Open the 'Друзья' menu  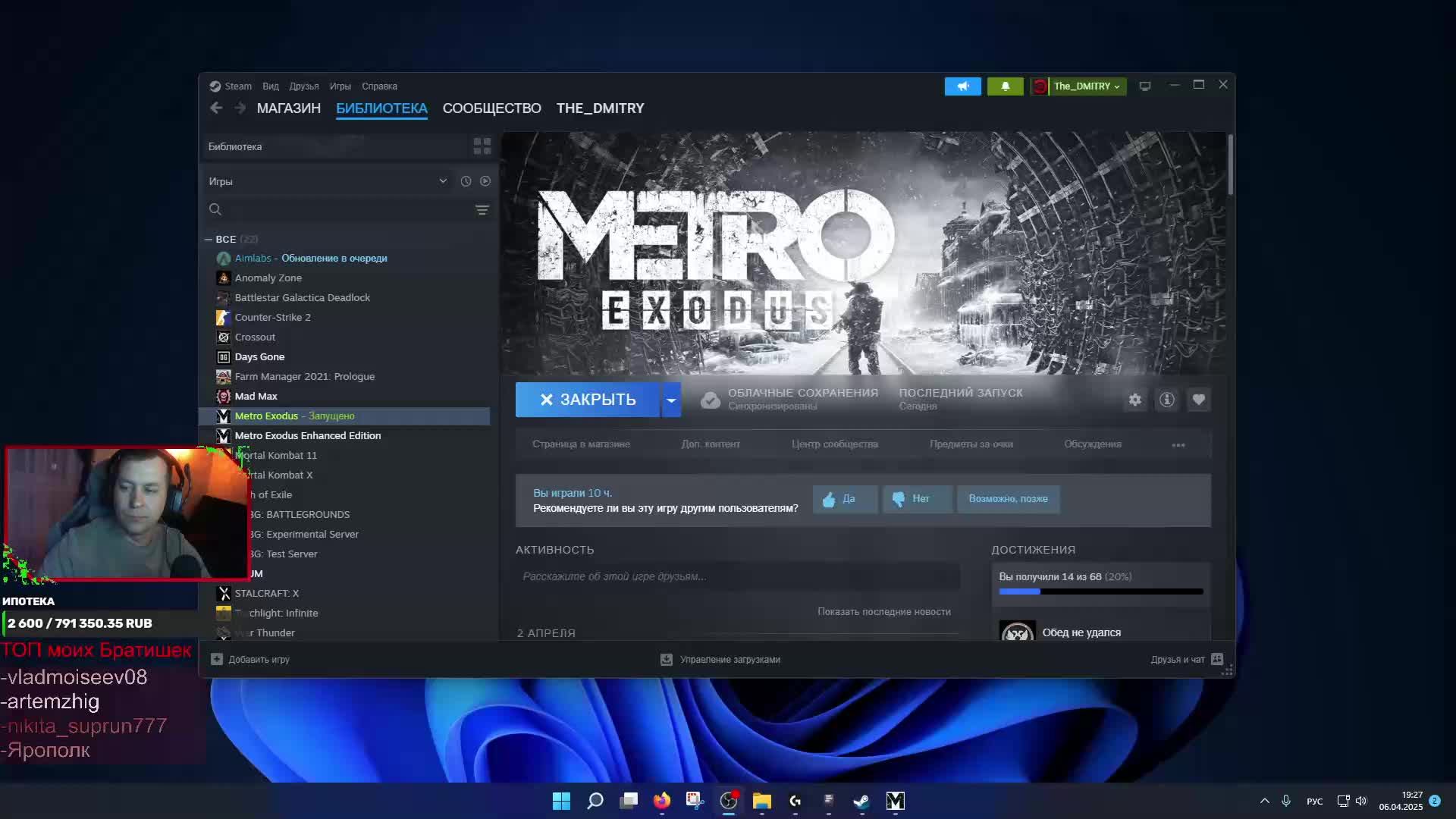click(304, 86)
